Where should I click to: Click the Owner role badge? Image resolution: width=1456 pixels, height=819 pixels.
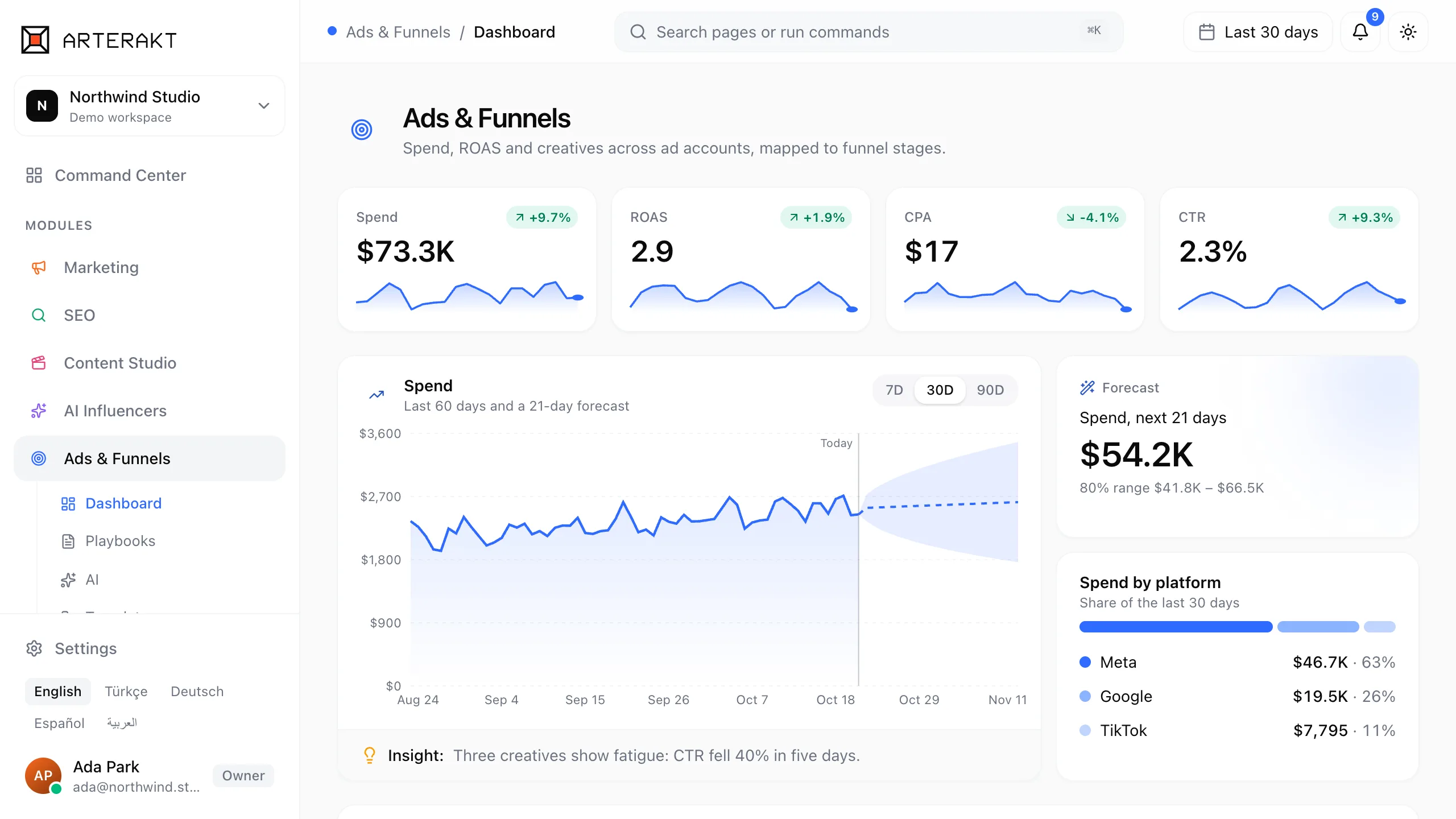coord(243,776)
